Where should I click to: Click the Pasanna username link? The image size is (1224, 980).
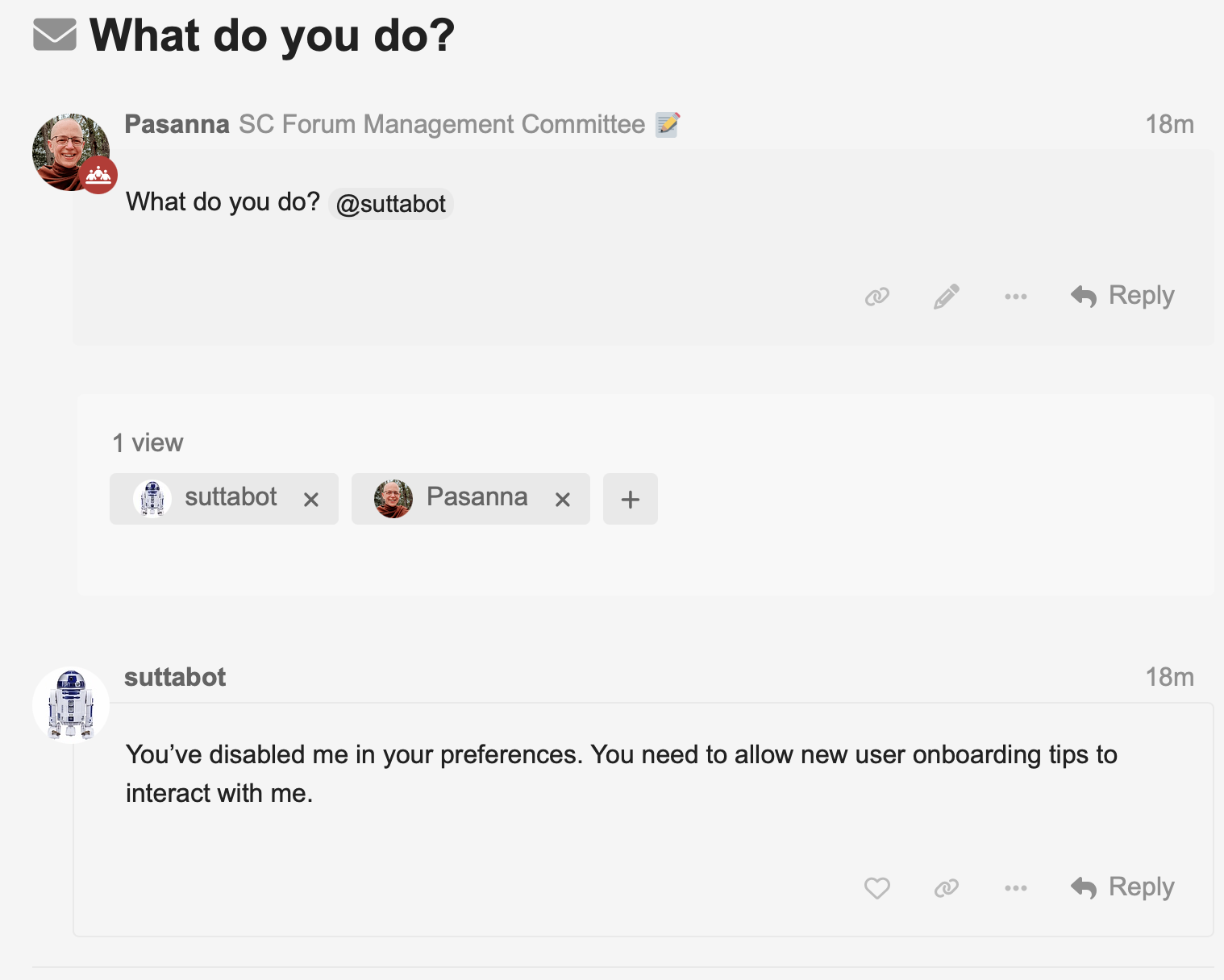(177, 124)
